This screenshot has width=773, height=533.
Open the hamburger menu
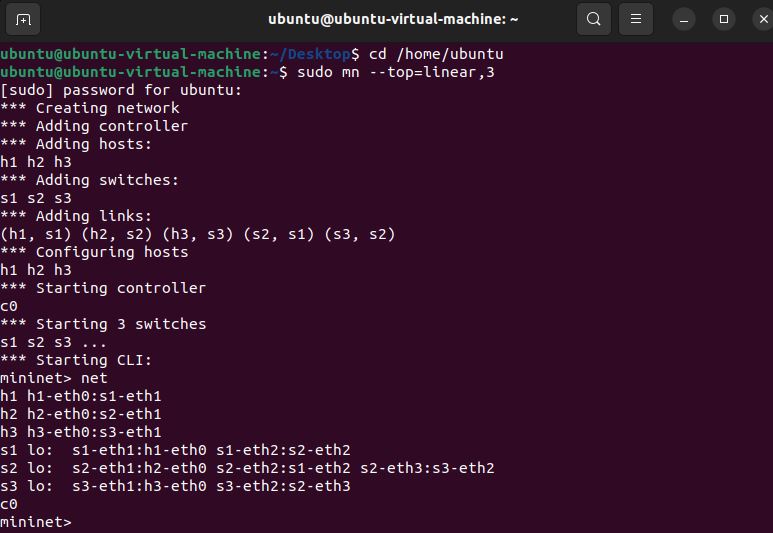635,19
